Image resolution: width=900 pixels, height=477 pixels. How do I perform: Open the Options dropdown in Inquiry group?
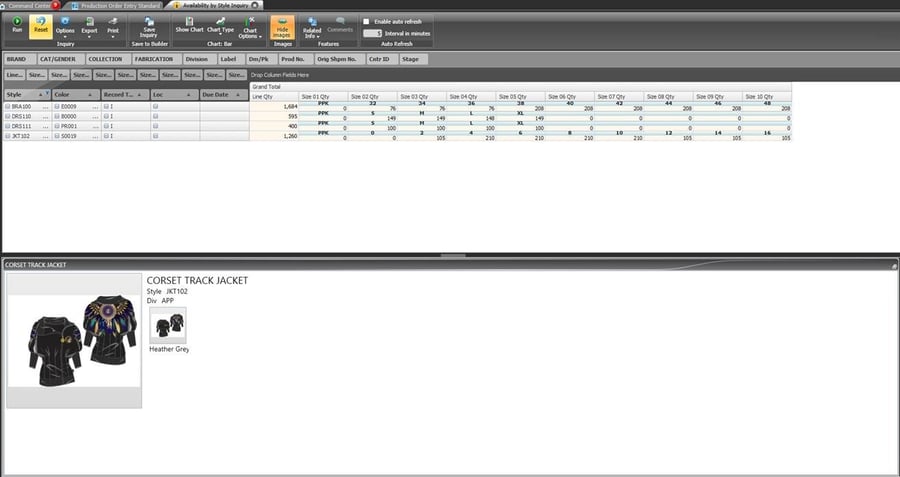click(x=65, y=26)
